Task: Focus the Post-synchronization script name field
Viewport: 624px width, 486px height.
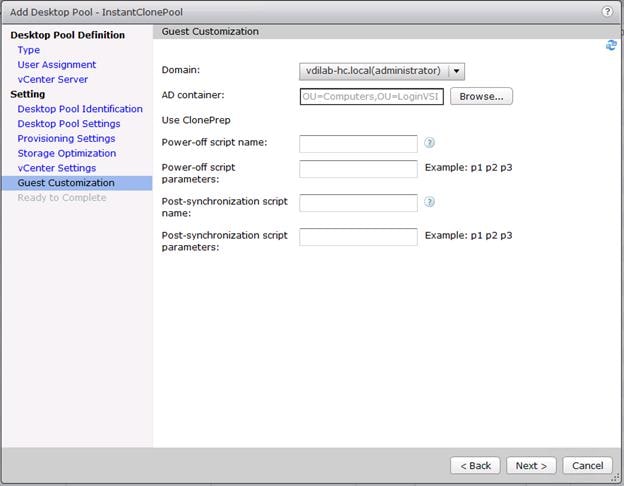Action: coord(358,203)
